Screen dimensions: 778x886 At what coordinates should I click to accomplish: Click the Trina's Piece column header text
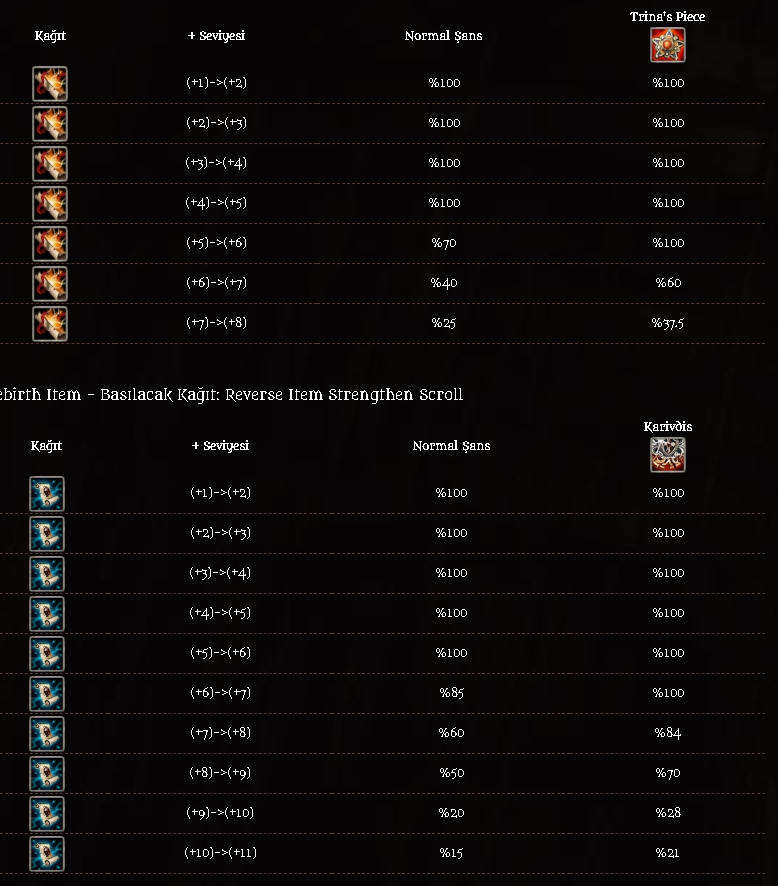click(667, 17)
